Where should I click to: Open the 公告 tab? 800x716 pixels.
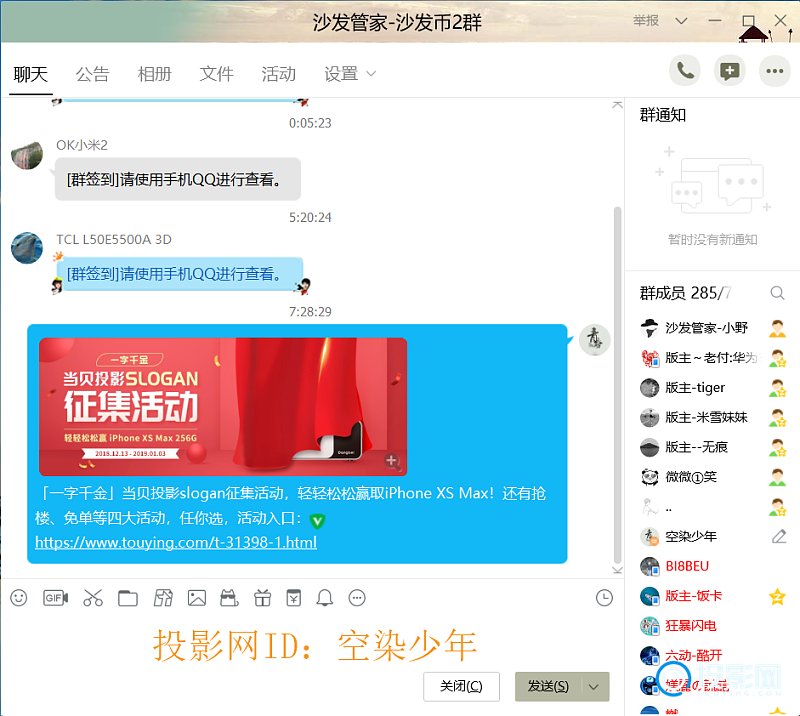click(92, 75)
